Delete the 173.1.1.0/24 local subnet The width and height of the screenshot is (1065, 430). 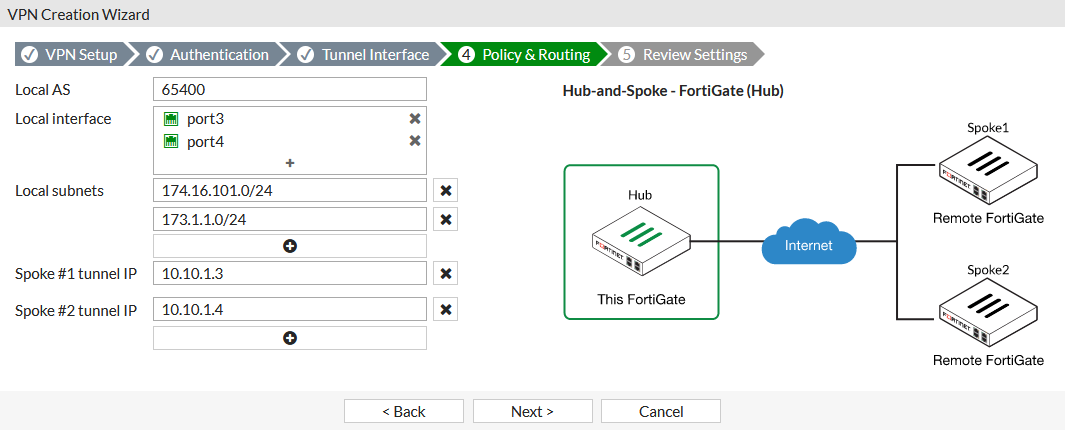point(446,219)
